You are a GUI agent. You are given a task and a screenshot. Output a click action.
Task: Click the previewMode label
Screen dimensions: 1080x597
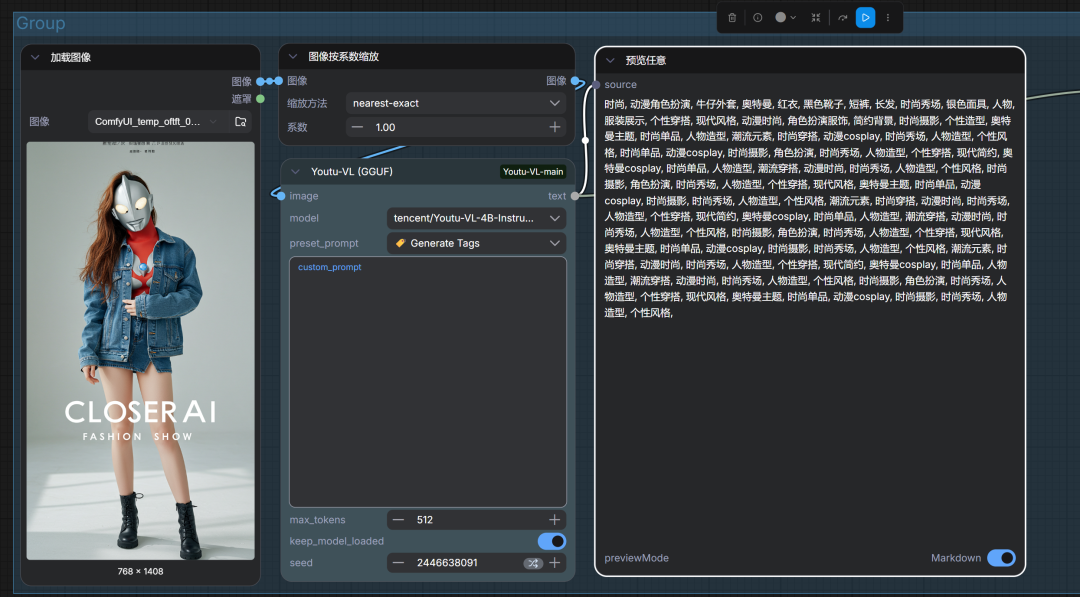coord(636,558)
